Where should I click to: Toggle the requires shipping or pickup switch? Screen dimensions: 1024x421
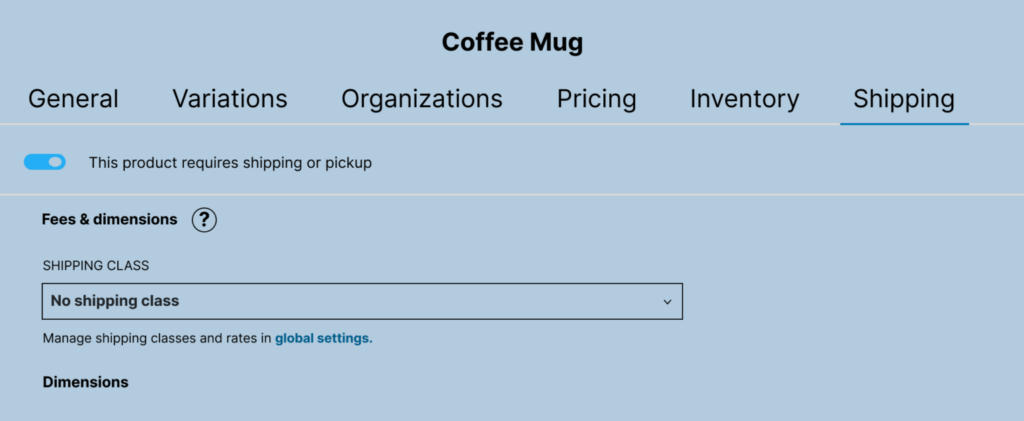click(x=45, y=161)
